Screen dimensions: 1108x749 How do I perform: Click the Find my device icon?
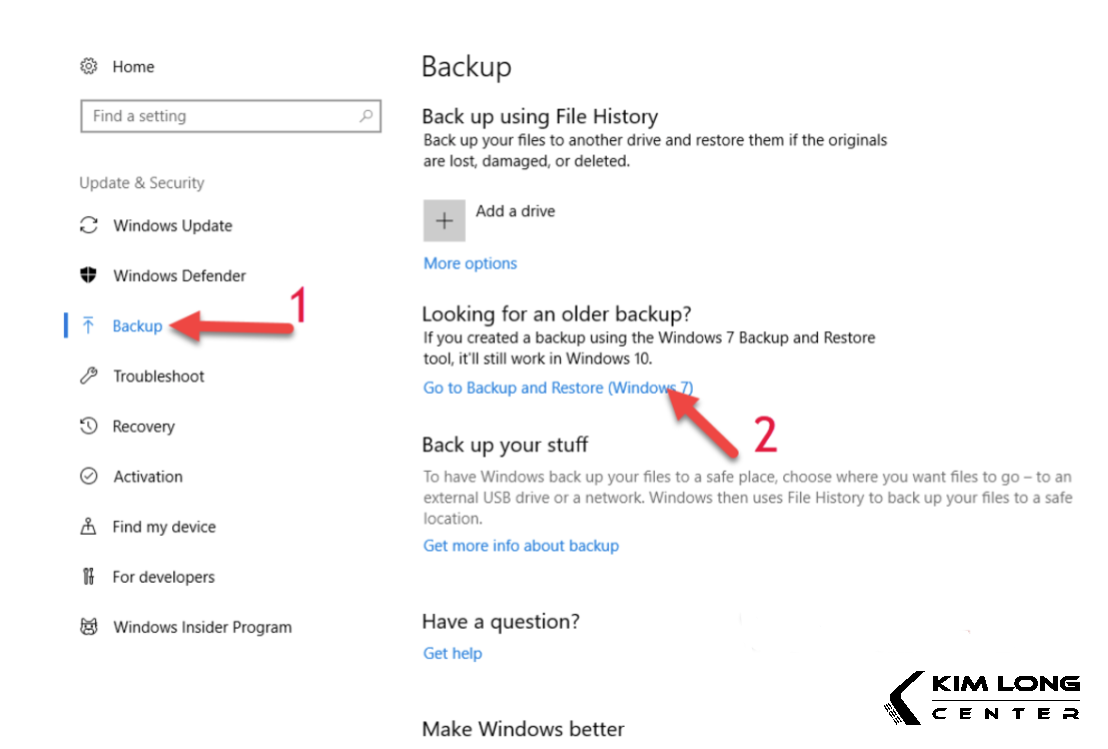(89, 526)
